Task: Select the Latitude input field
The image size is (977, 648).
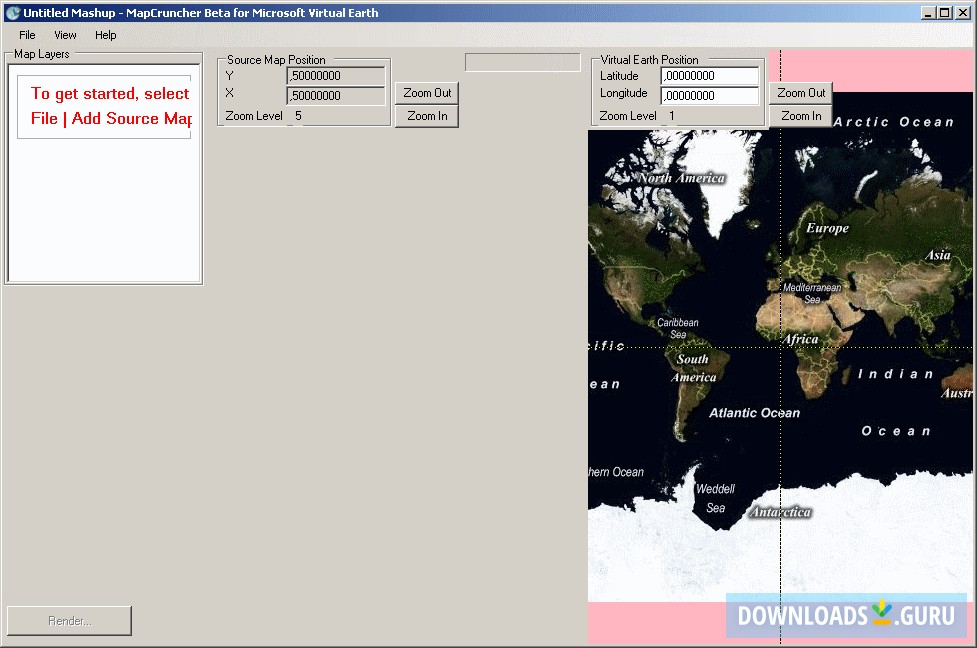Action: click(x=710, y=76)
